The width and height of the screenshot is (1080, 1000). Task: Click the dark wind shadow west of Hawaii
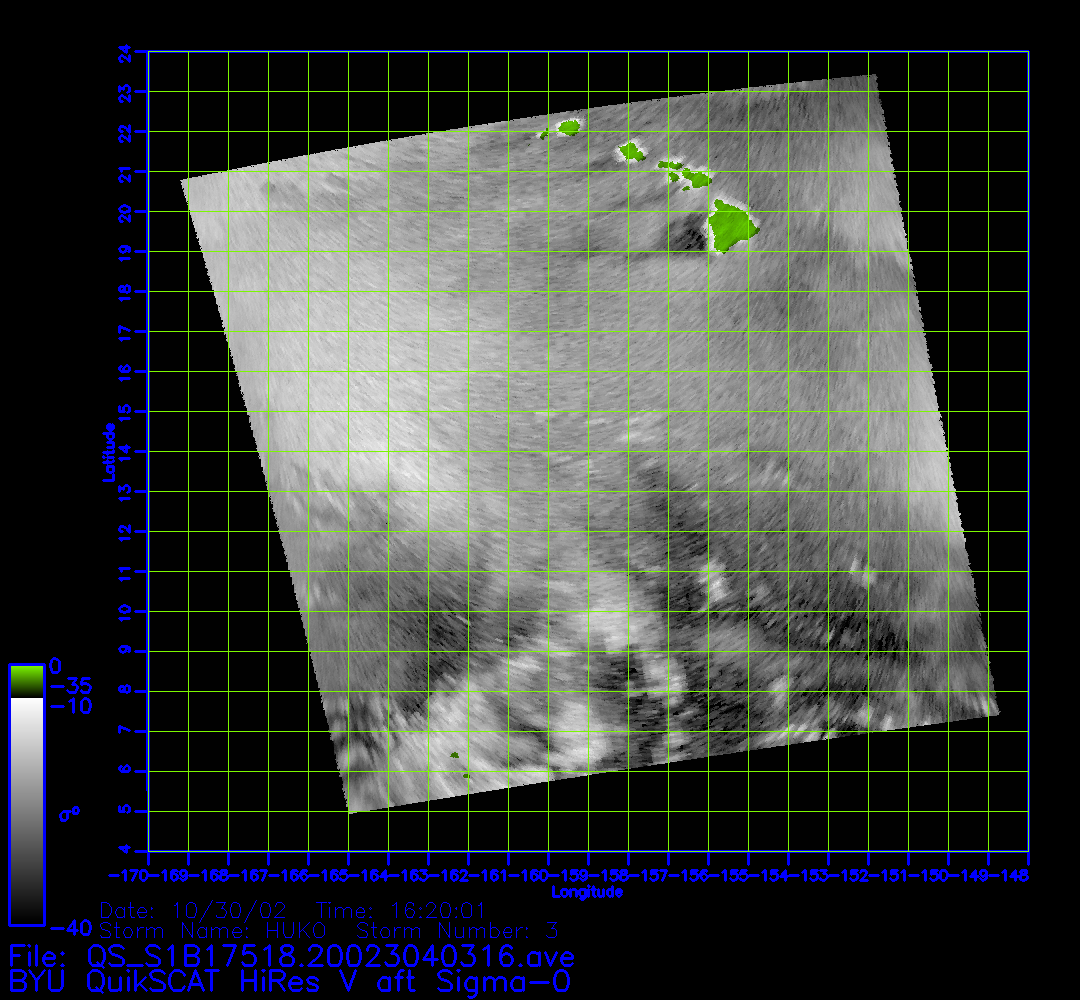tap(688, 237)
